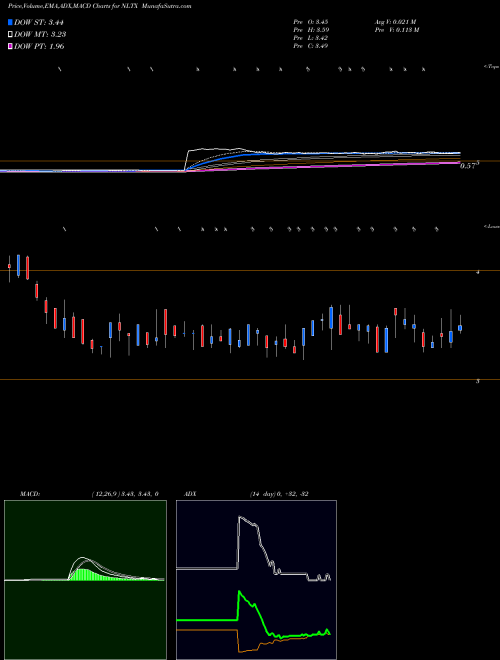The height and width of the screenshot is (660, 500).
Task: Click the ADX indicator chart panel
Action: [256, 580]
